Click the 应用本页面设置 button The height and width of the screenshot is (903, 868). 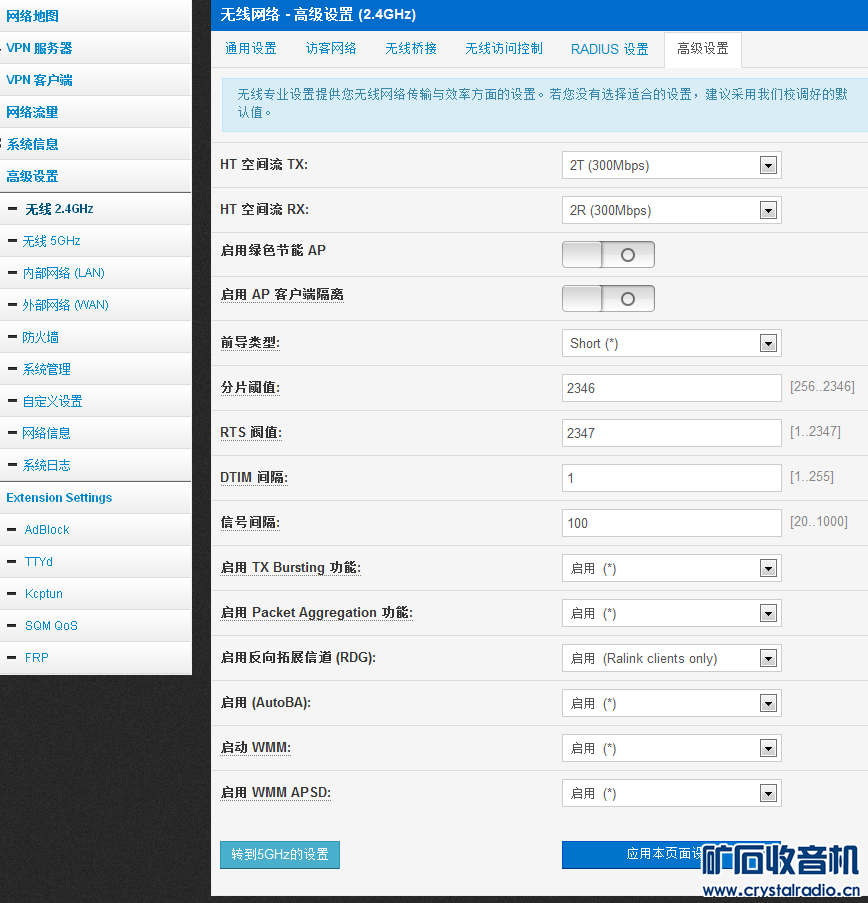pos(672,855)
